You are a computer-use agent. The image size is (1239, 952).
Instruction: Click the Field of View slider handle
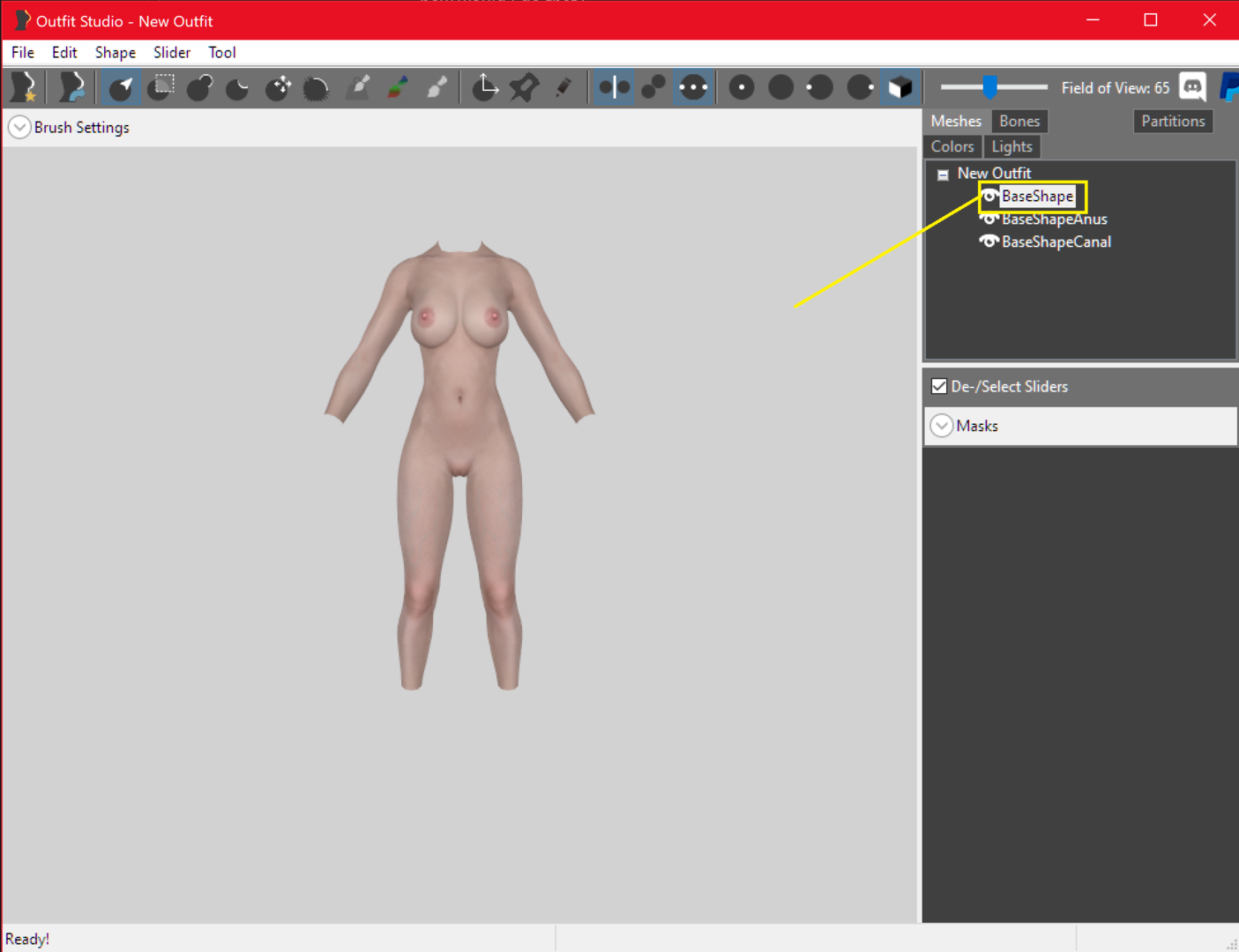(x=990, y=86)
